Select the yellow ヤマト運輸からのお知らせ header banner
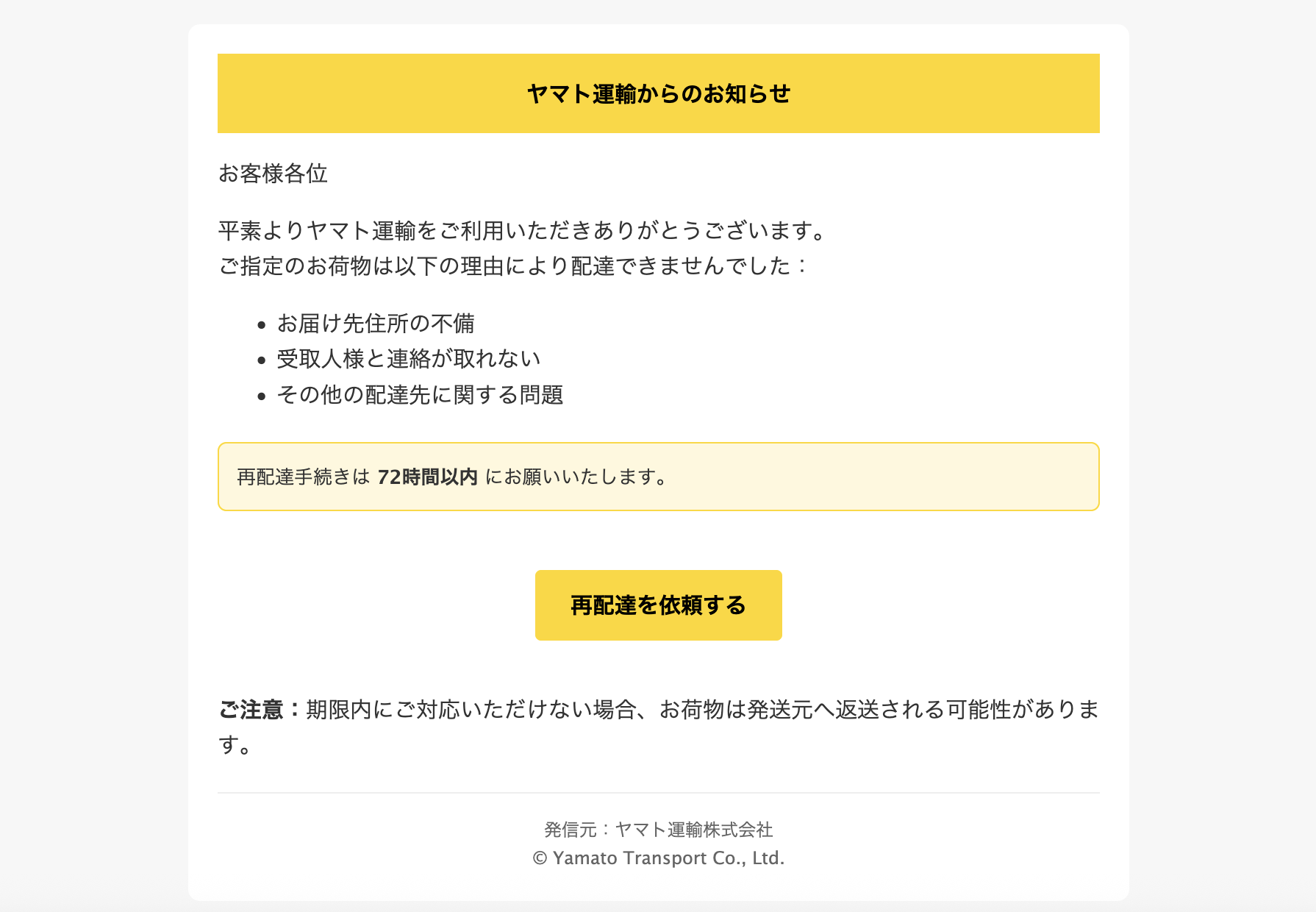The width and height of the screenshot is (1316, 912). 658,93
